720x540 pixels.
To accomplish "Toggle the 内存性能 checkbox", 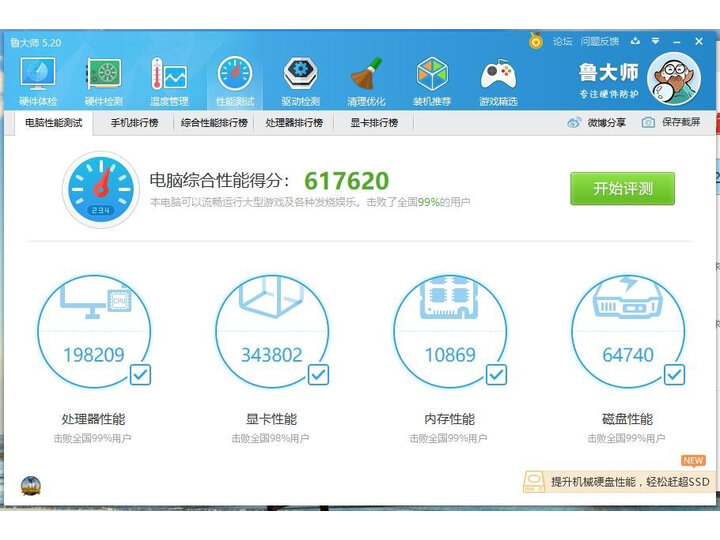I will click(496, 375).
